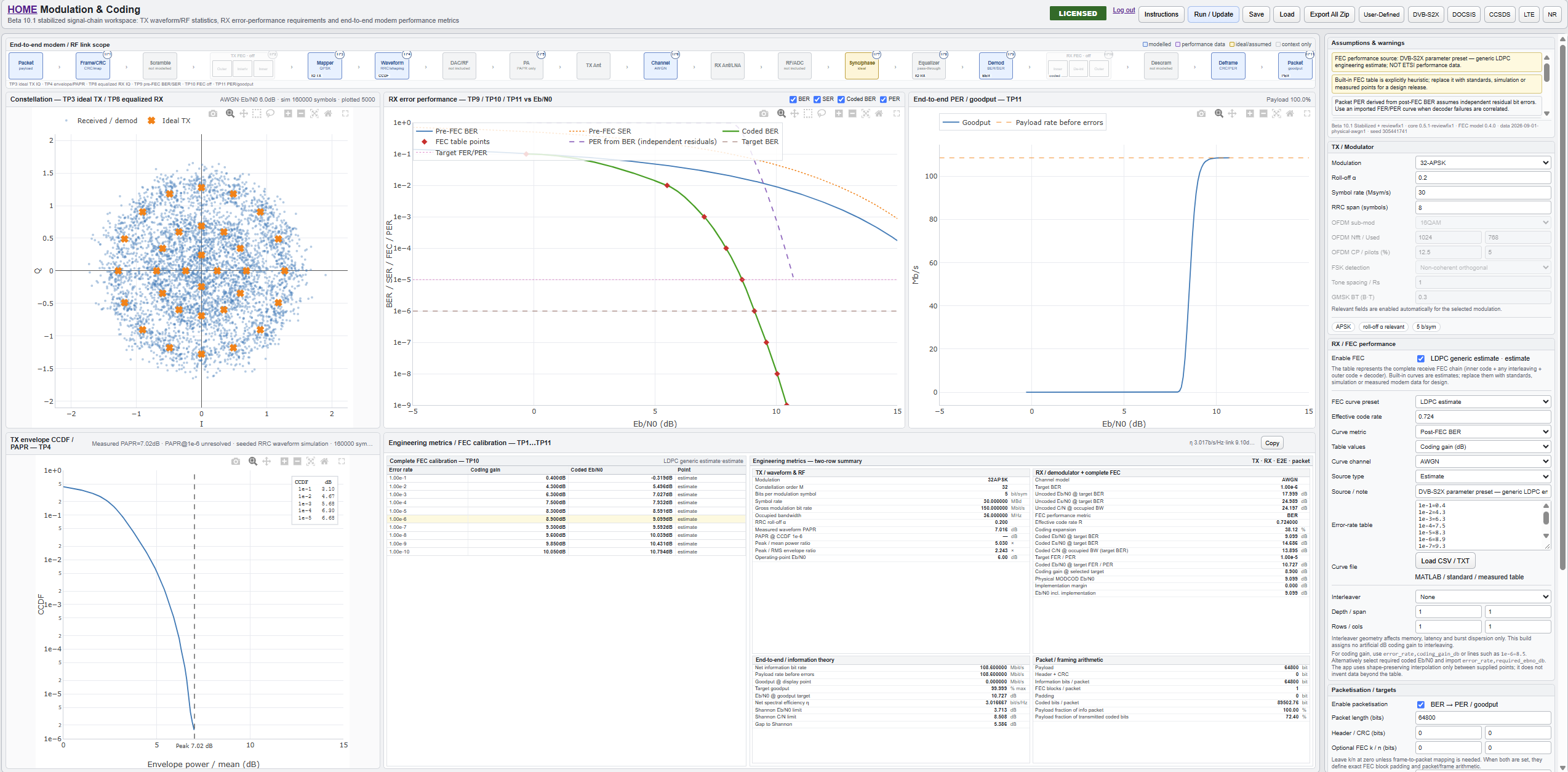Open FEC curve preset dropdown
This screenshot has width=1568, height=772.
coord(1483,401)
